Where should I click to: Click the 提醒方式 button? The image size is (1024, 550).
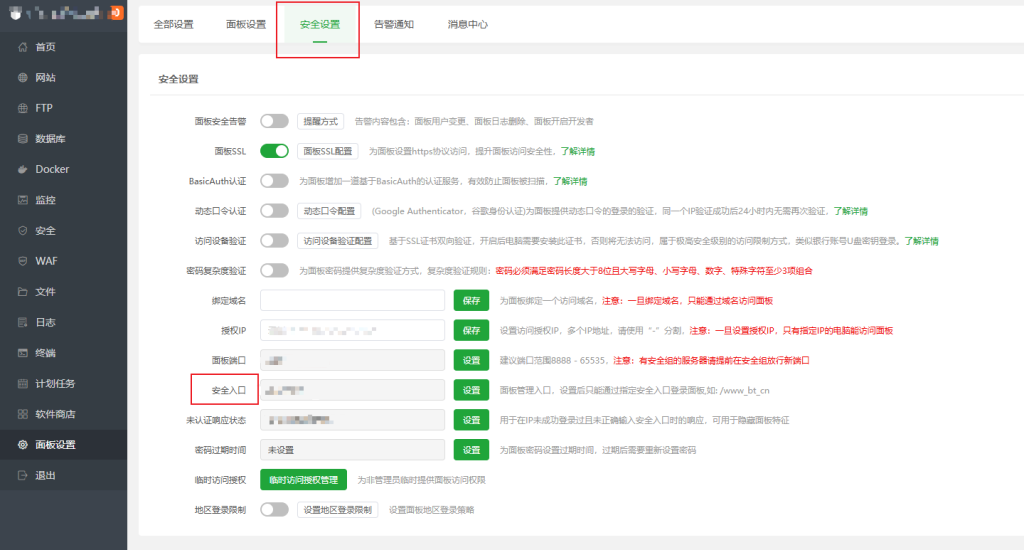[321, 121]
